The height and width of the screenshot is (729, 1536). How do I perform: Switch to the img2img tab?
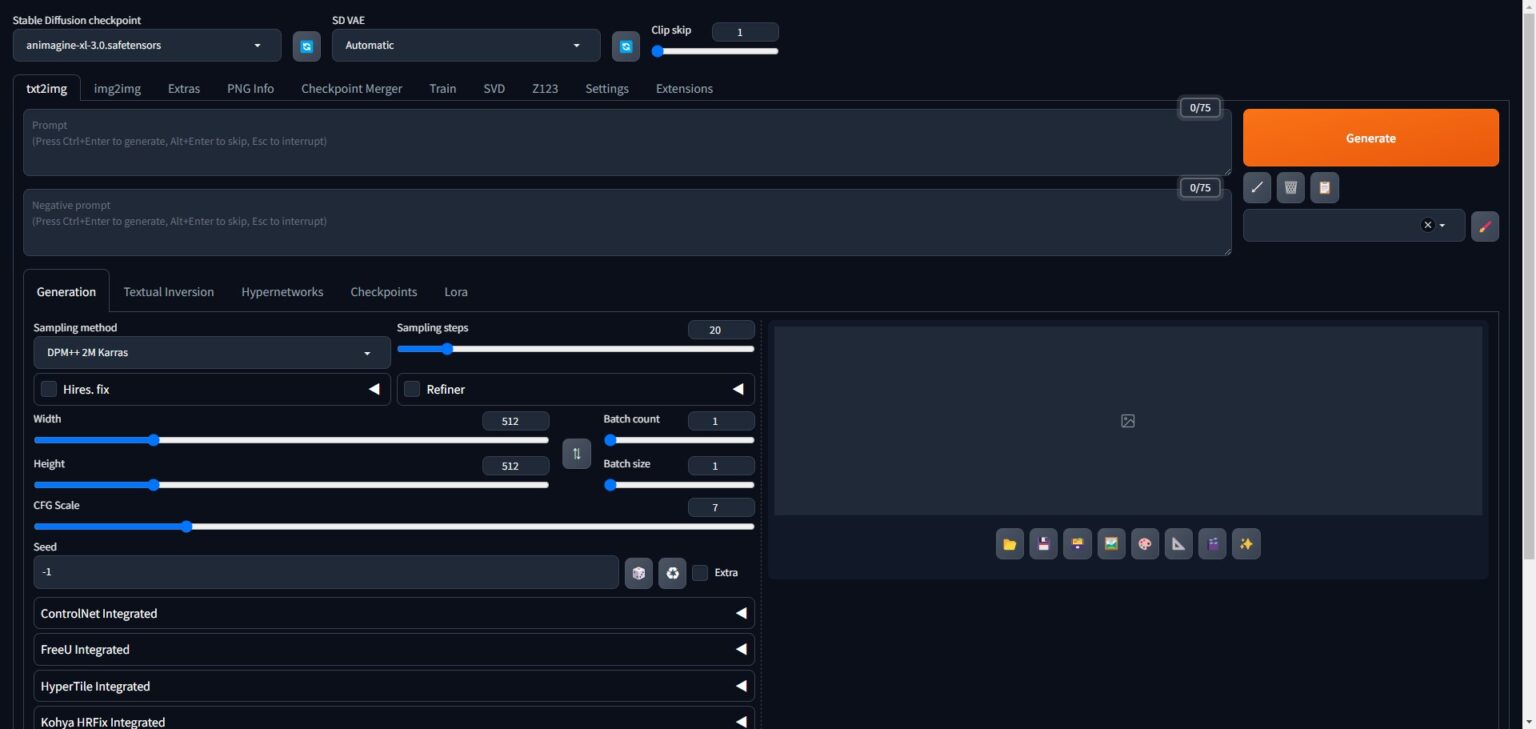coord(116,88)
